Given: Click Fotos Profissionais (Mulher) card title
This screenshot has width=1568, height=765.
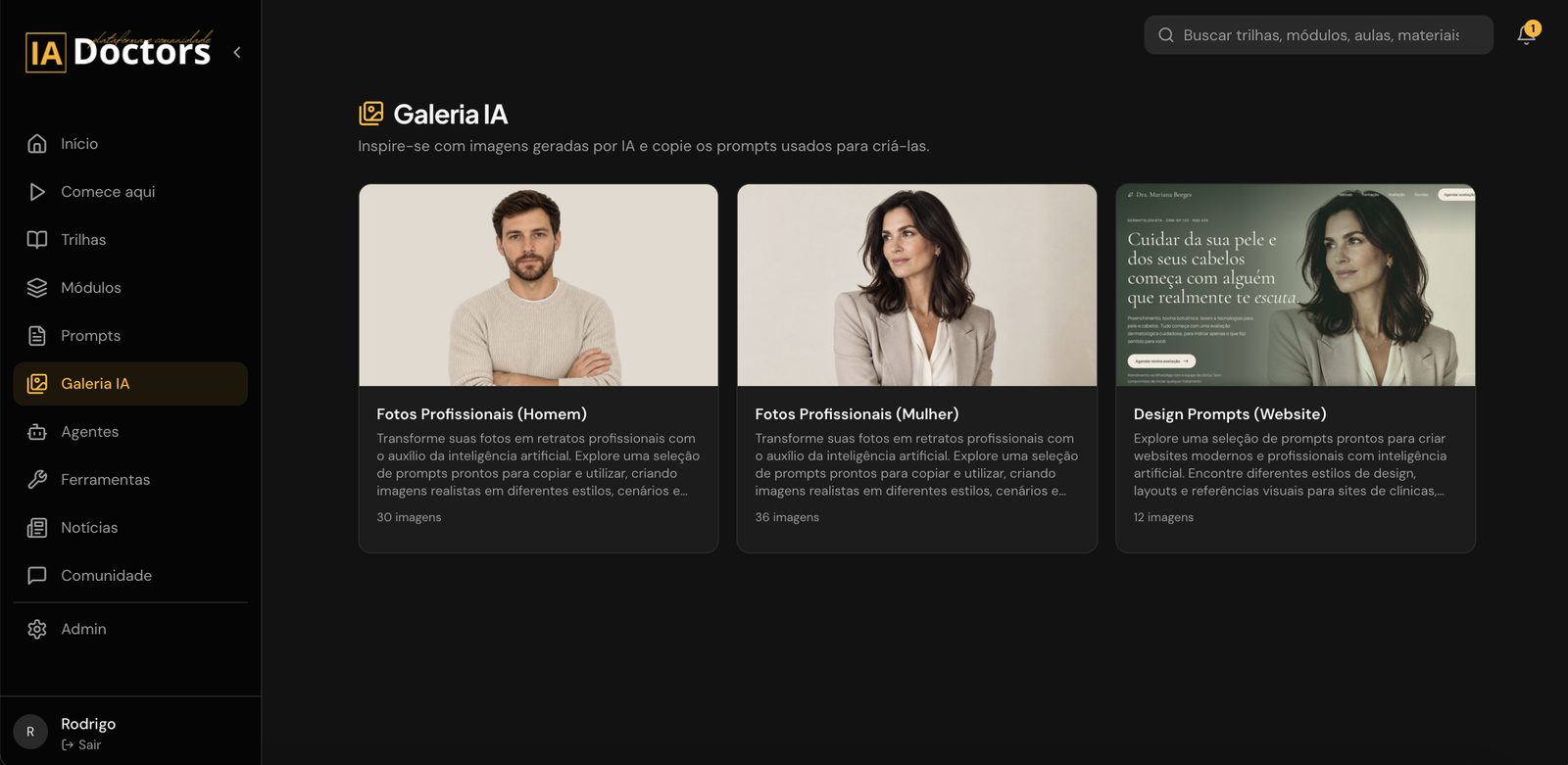Looking at the screenshot, I should tap(857, 414).
